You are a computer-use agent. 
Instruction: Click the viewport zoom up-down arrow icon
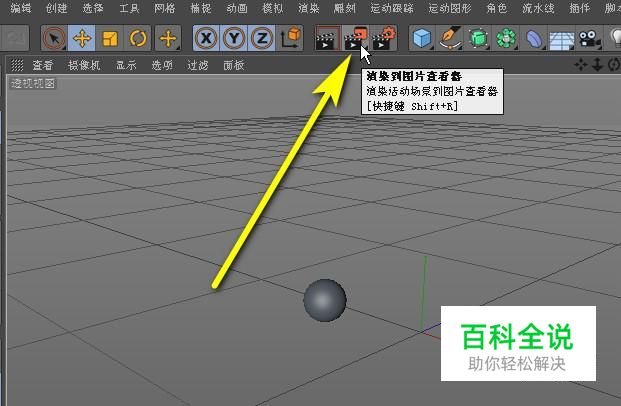(x=597, y=65)
